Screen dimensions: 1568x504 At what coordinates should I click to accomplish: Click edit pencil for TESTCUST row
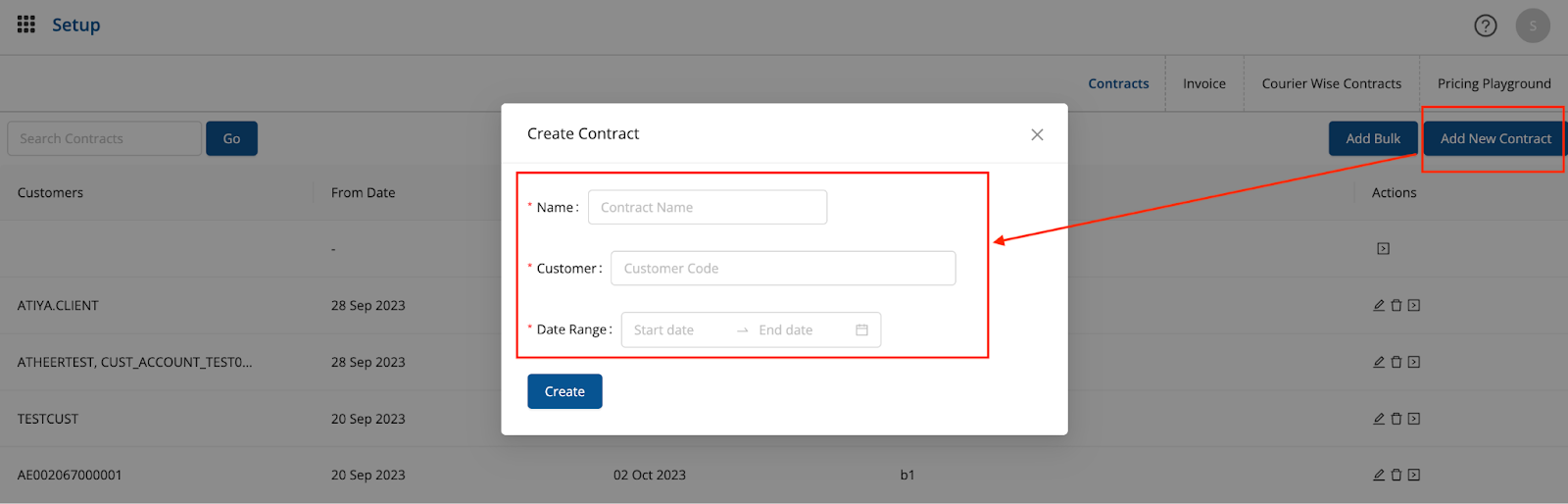(1379, 419)
